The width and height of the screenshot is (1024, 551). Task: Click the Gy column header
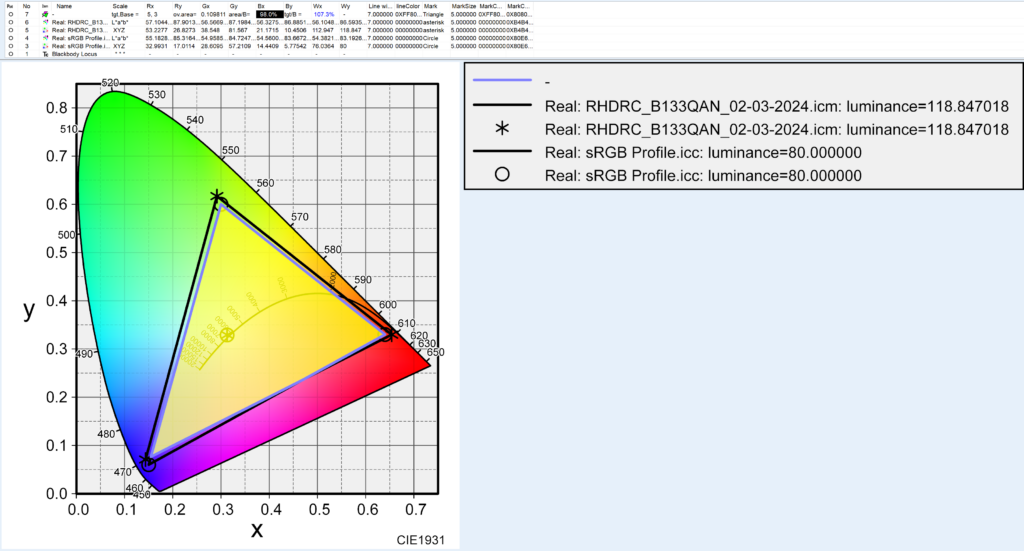233,6
